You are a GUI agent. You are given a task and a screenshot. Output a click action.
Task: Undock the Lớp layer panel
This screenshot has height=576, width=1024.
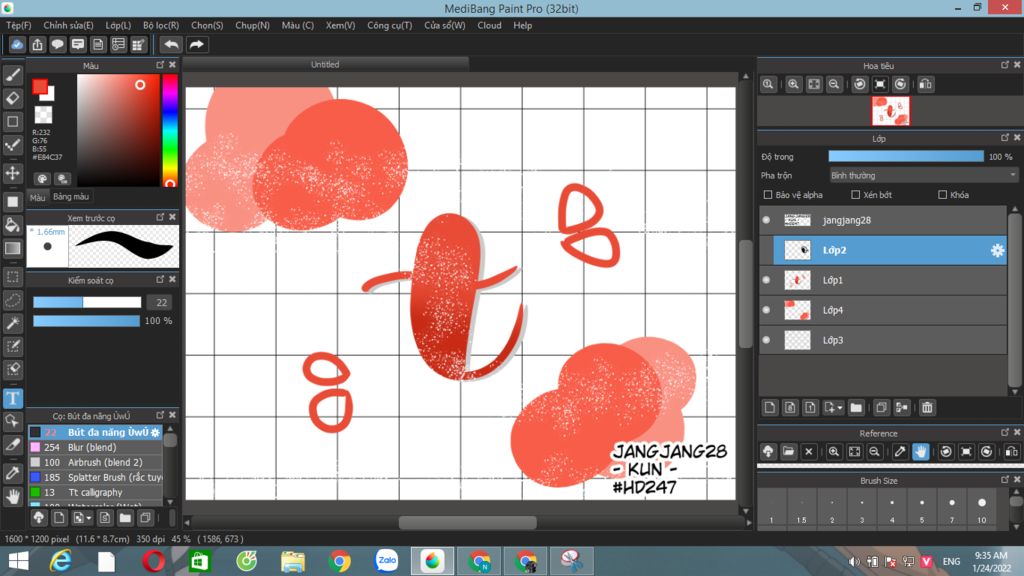1005,138
